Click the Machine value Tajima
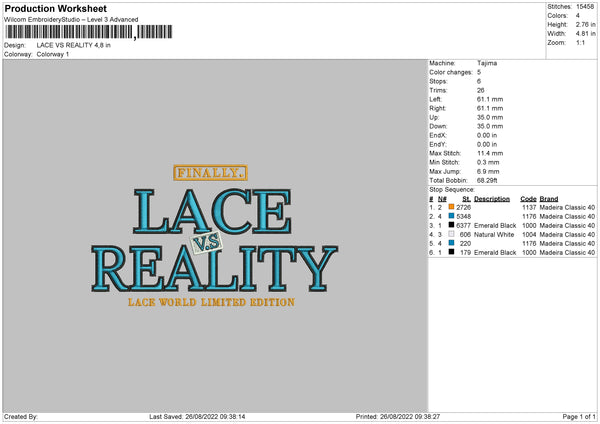 coord(487,63)
